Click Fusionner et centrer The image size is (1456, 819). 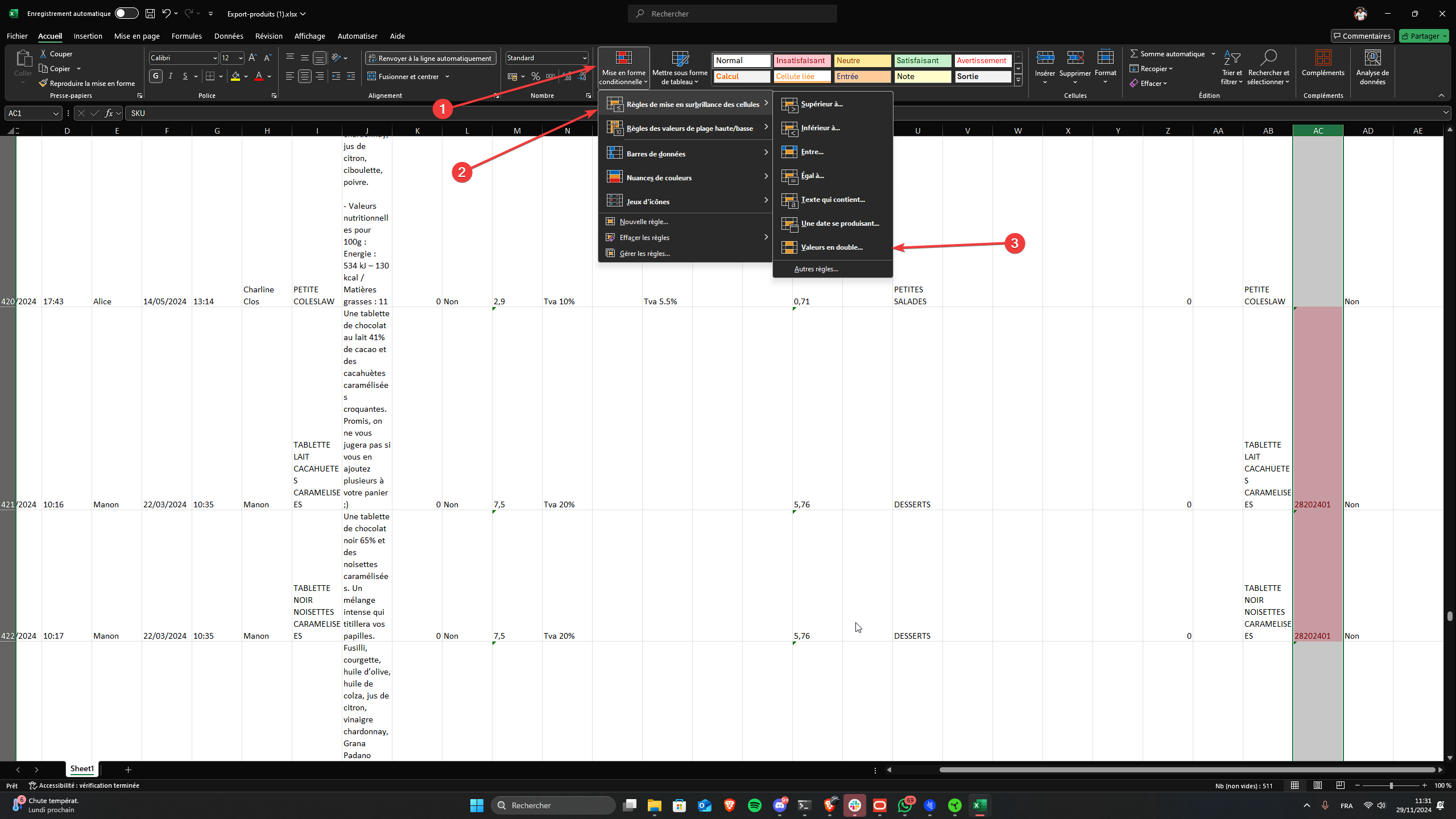click(403, 76)
